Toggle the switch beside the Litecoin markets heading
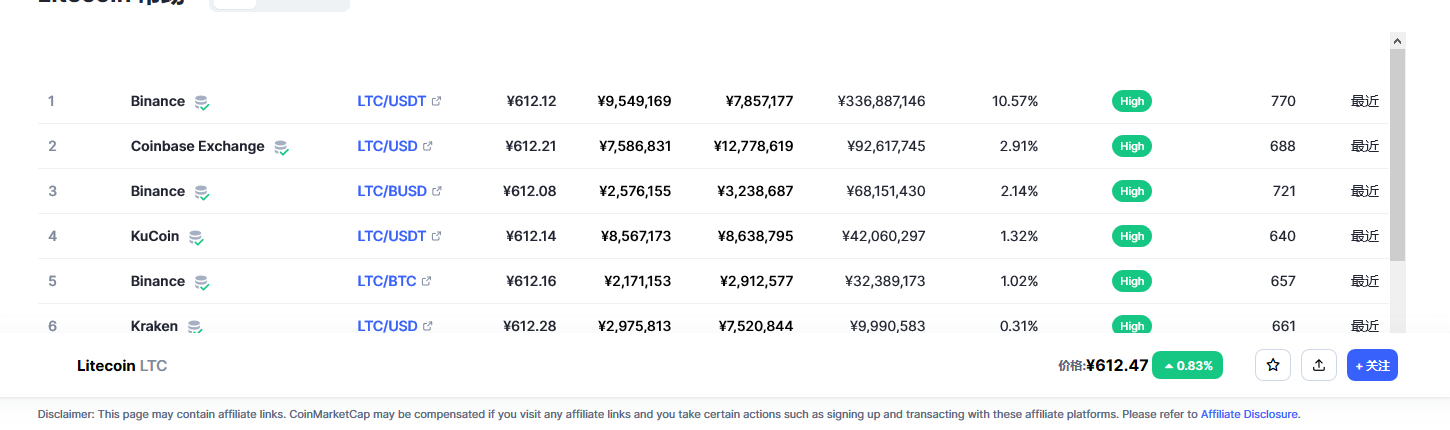The height and width of the screenshot is (430, 1450). coord(280,3)
